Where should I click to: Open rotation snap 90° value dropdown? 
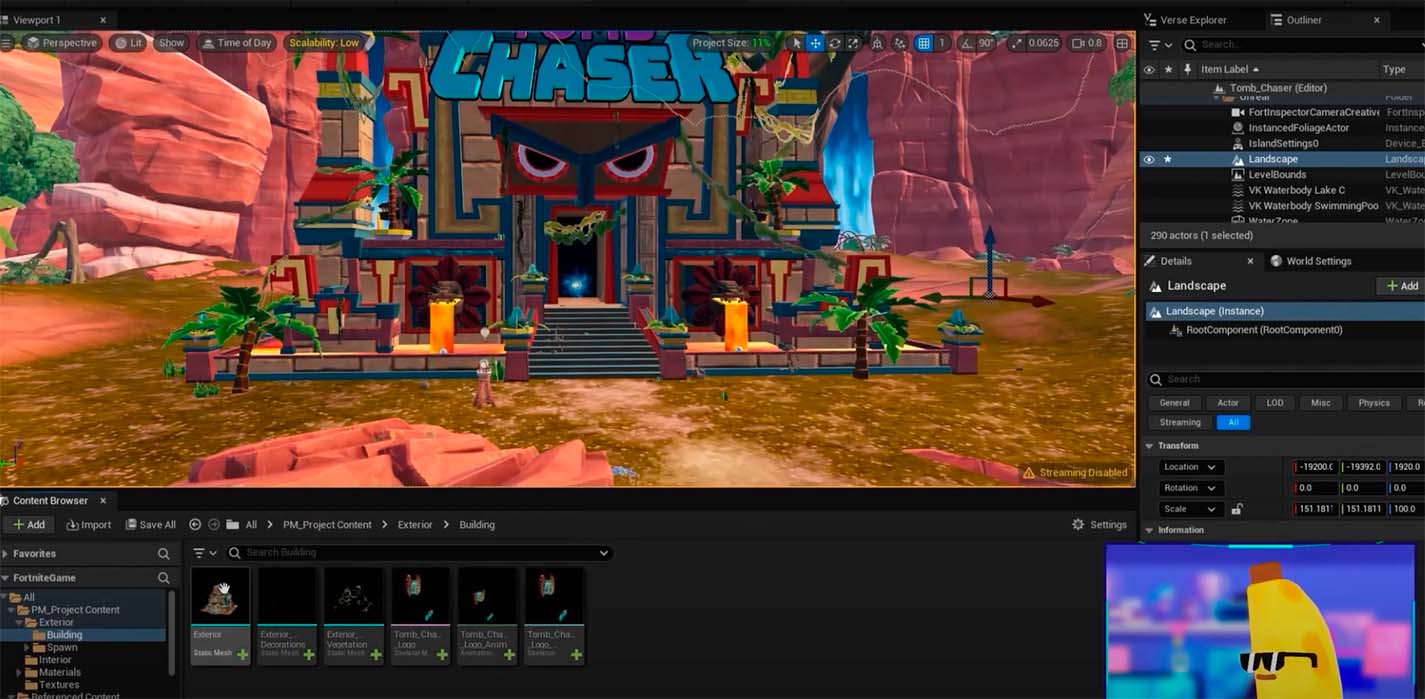[x=988, y=43]
